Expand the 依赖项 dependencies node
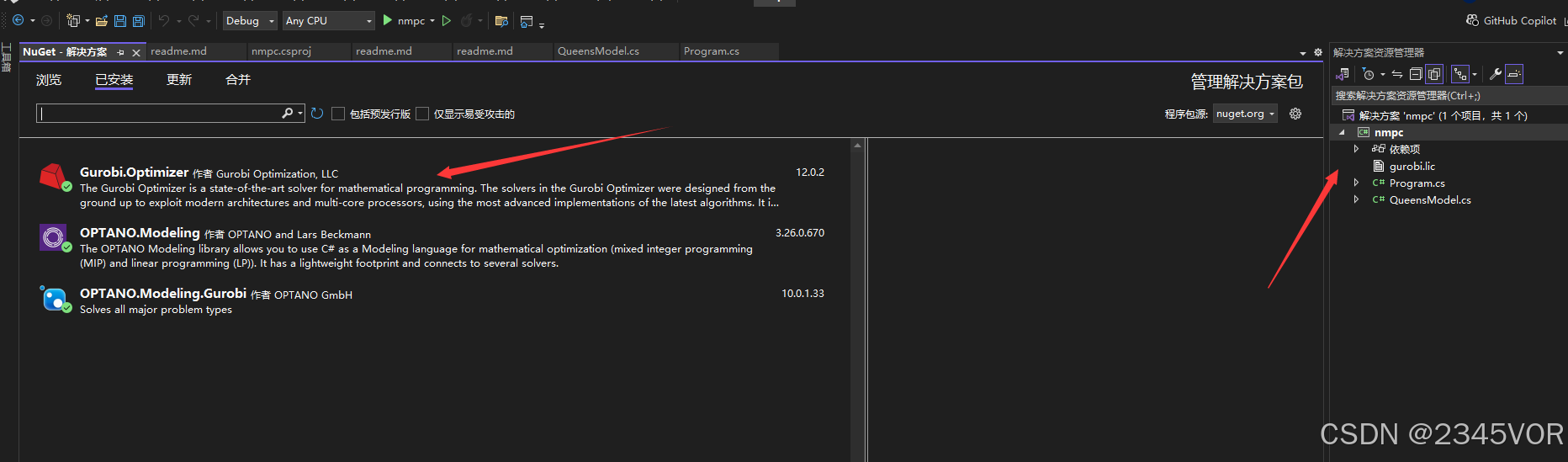 coord(1356,149)
